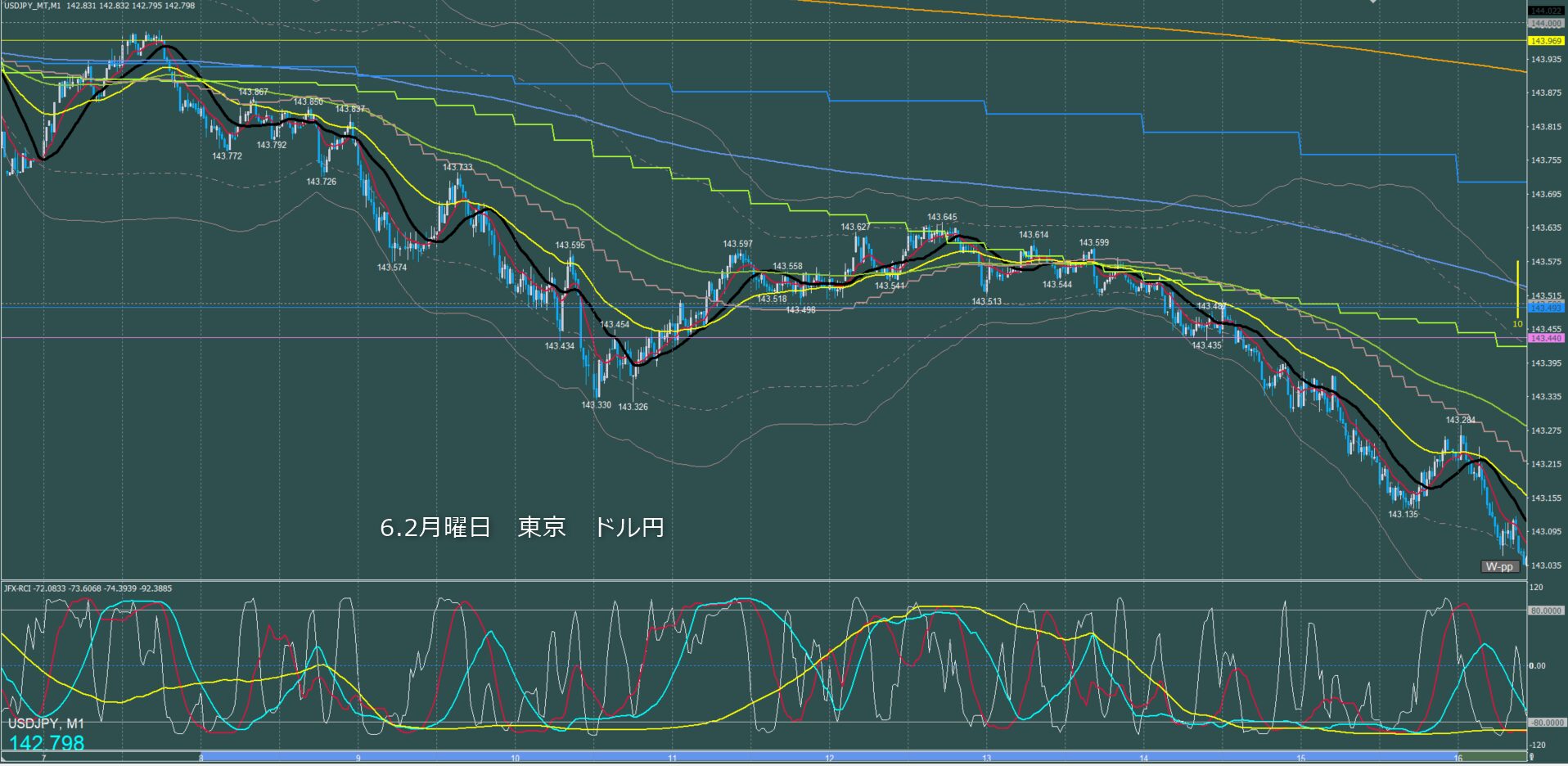
Task: Click the hour 16 time axis label
Action: pos(1458,759)
